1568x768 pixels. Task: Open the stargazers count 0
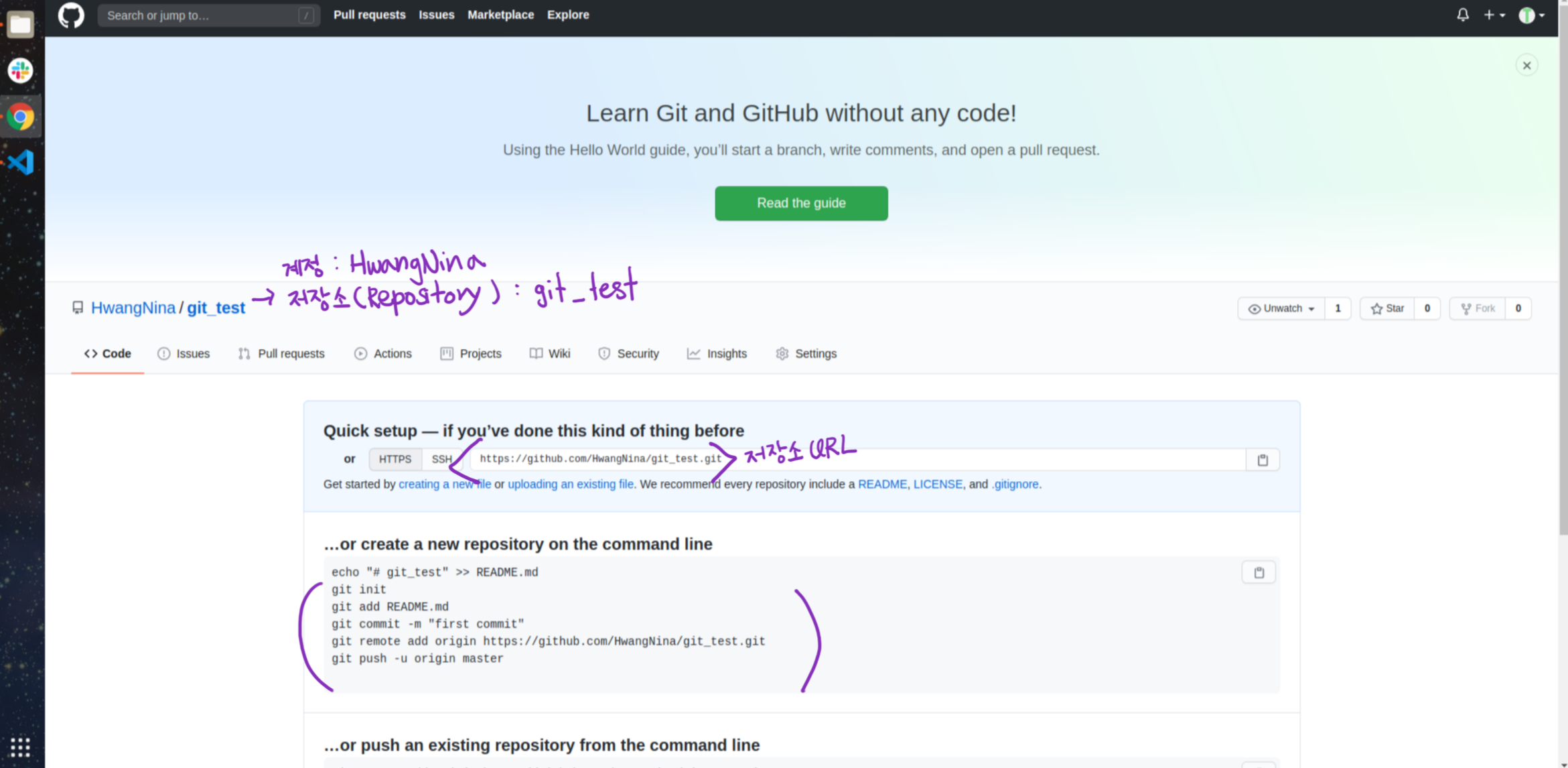[x=1427, y=308]
